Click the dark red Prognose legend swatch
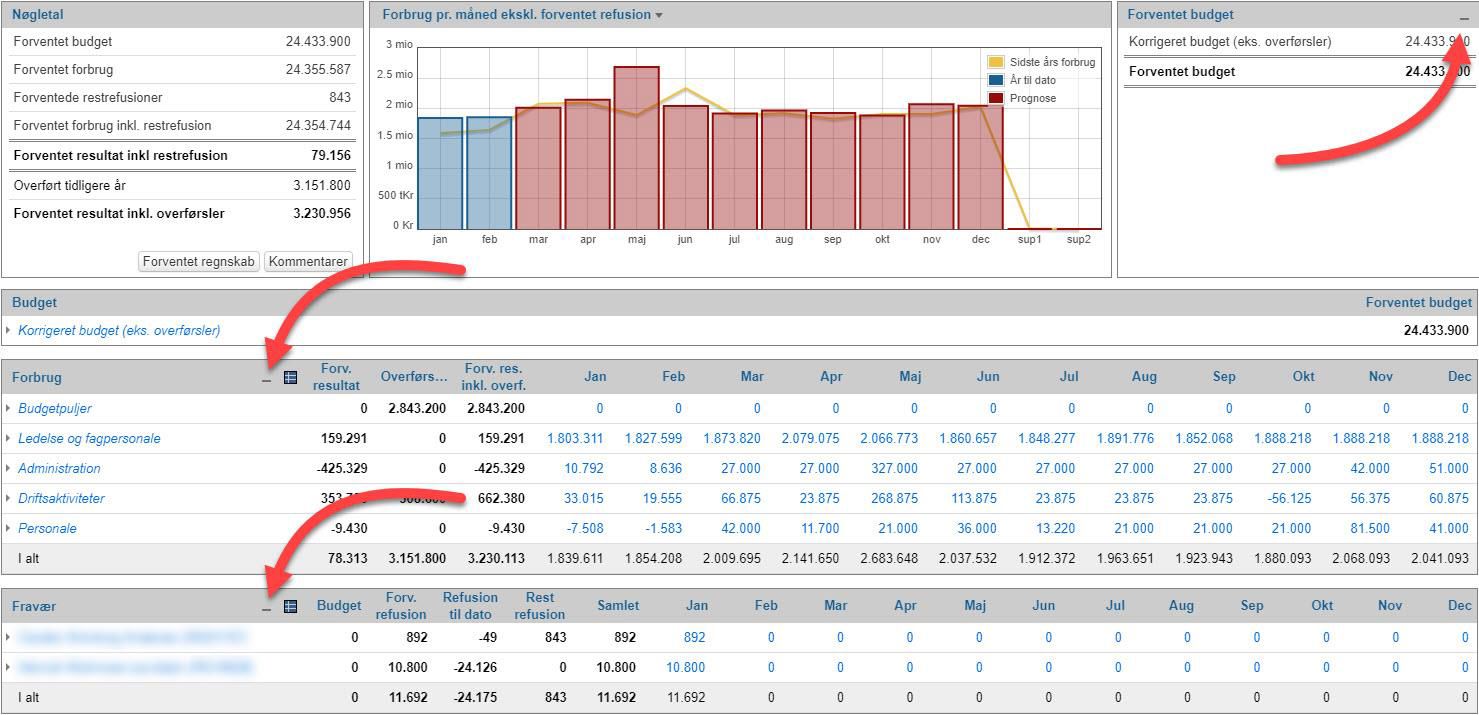This screenshot has height=715, width=1479. 996,98
